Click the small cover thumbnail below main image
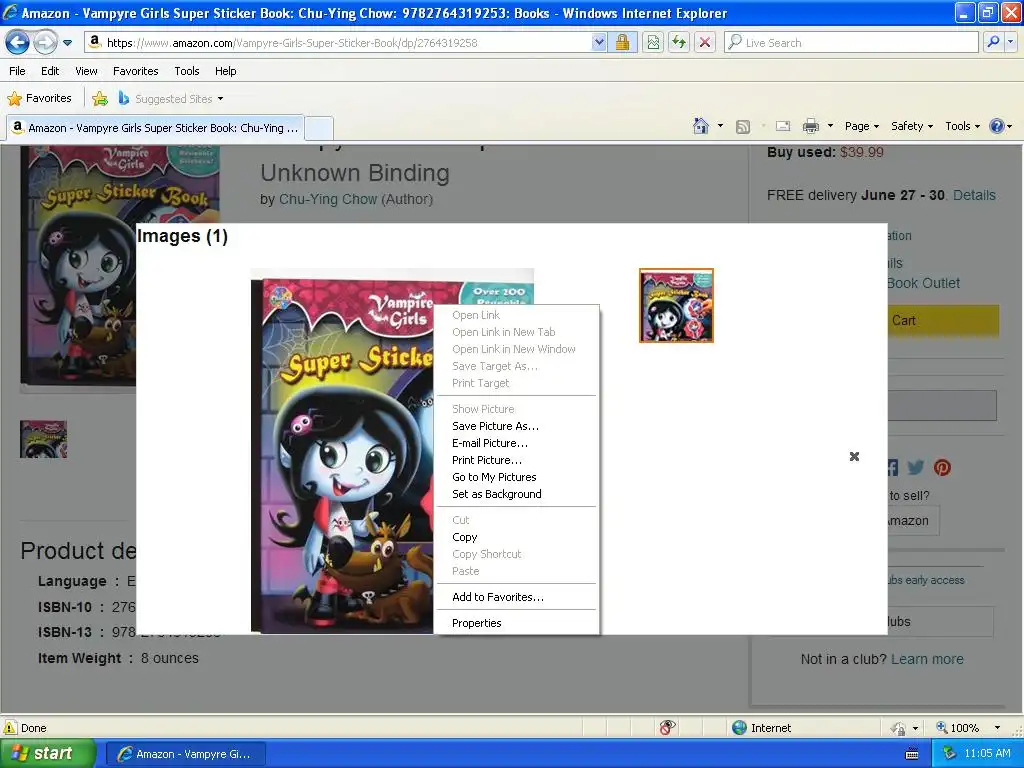Screen dimensions: 1024x768 (x=43, y=439)
